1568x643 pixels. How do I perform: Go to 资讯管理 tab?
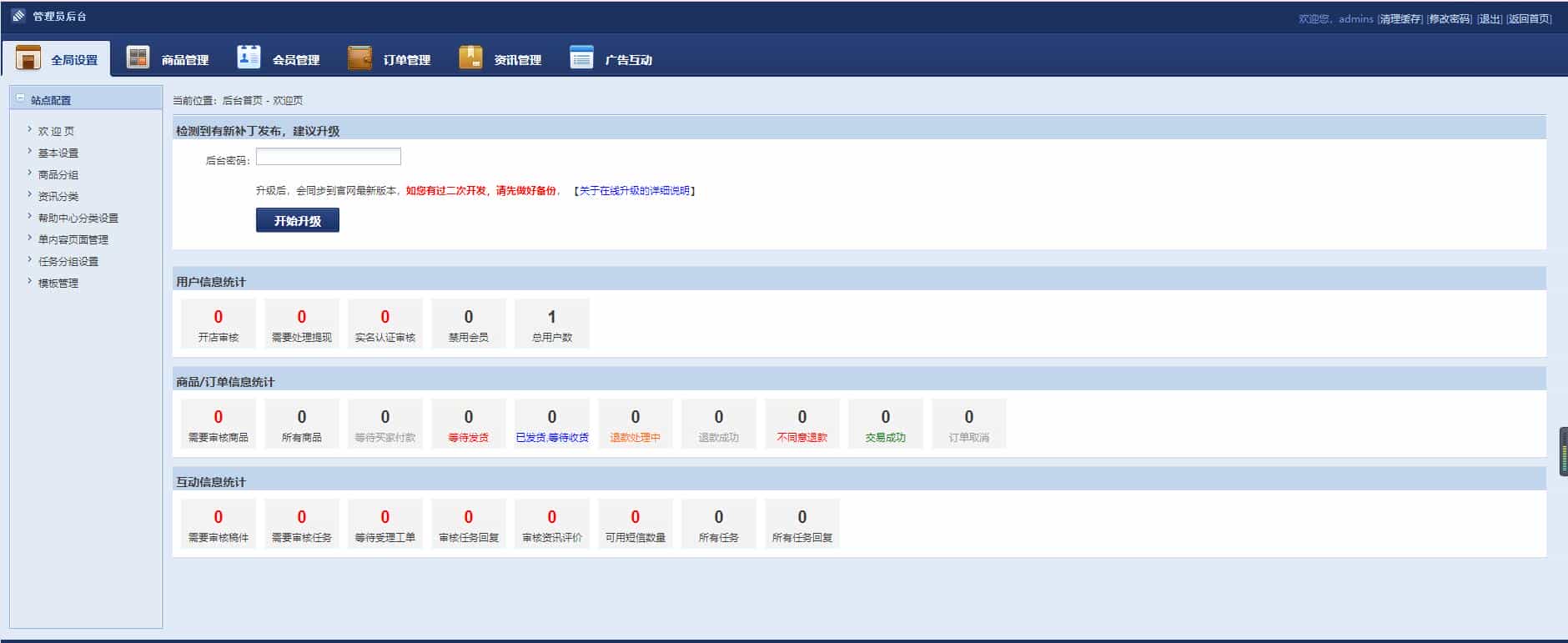pos(500,58)
